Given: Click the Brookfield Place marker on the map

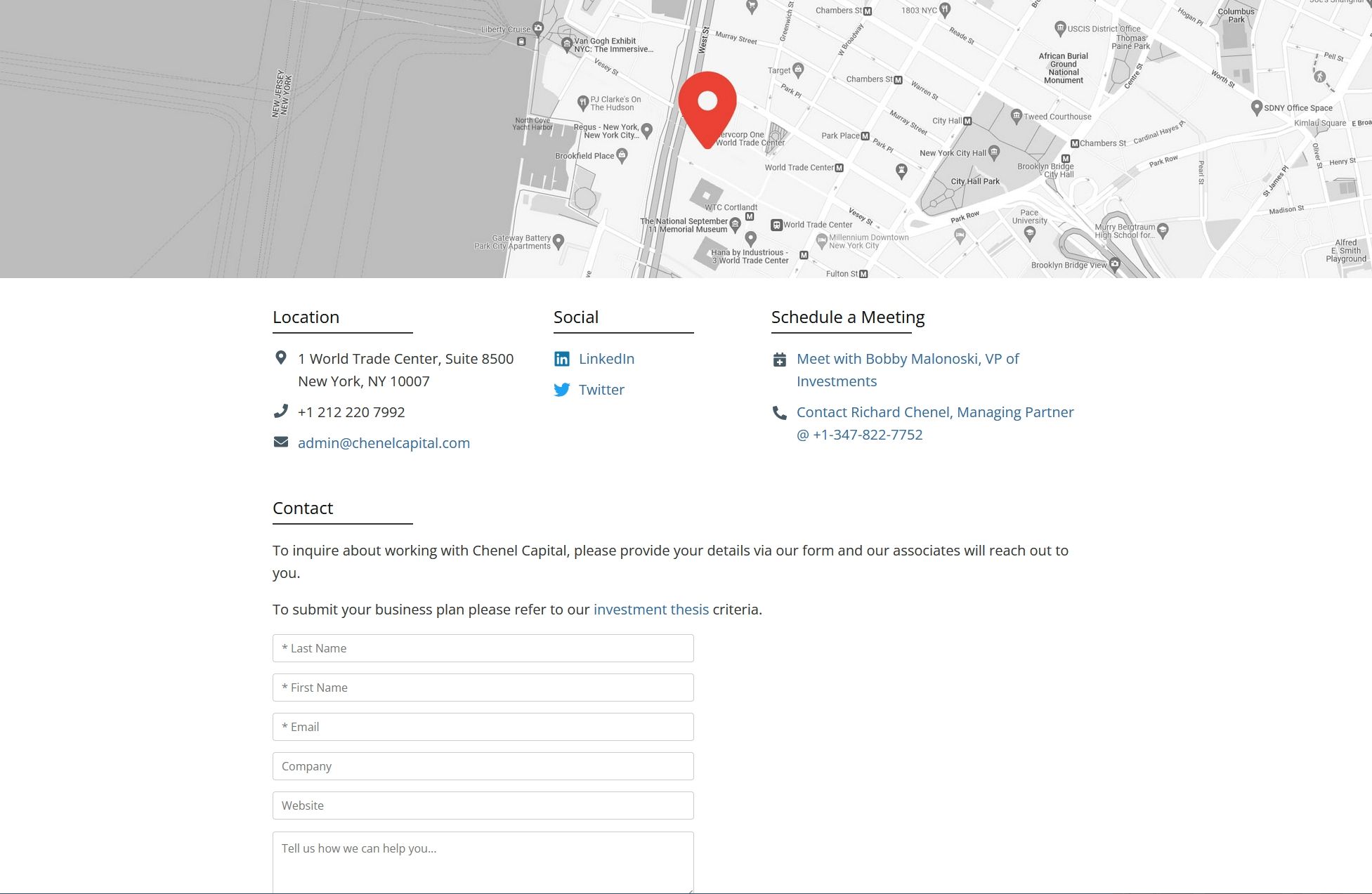Looking at the screenshot, I should 622,156.
